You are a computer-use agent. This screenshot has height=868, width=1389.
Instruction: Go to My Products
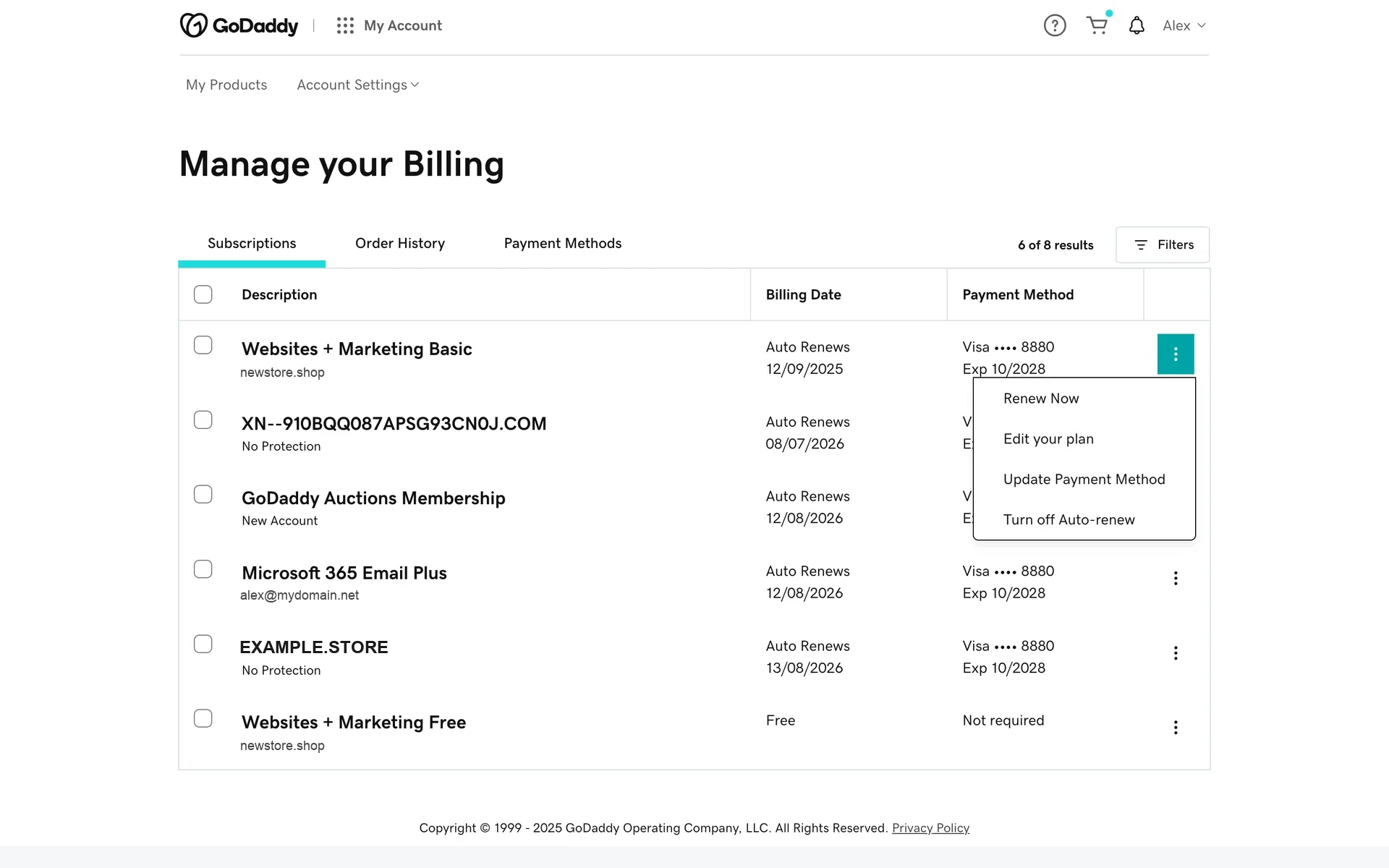click(226, 85)
